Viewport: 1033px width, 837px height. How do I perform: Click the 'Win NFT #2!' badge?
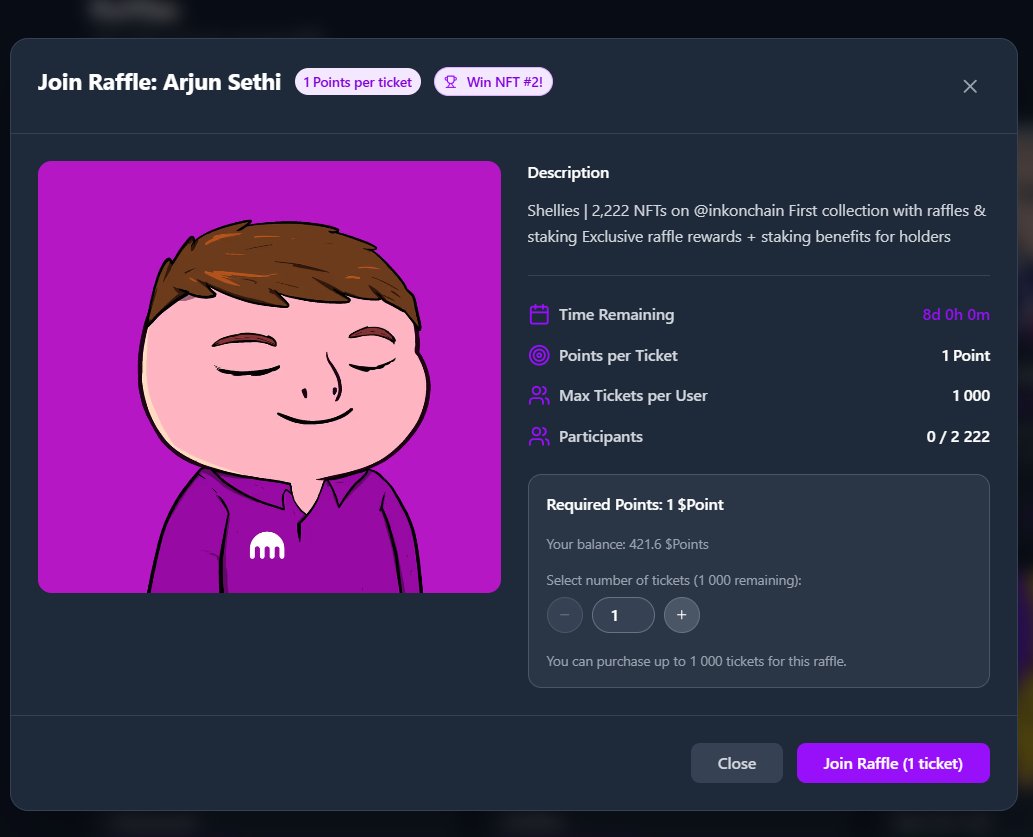pos(493,82)
